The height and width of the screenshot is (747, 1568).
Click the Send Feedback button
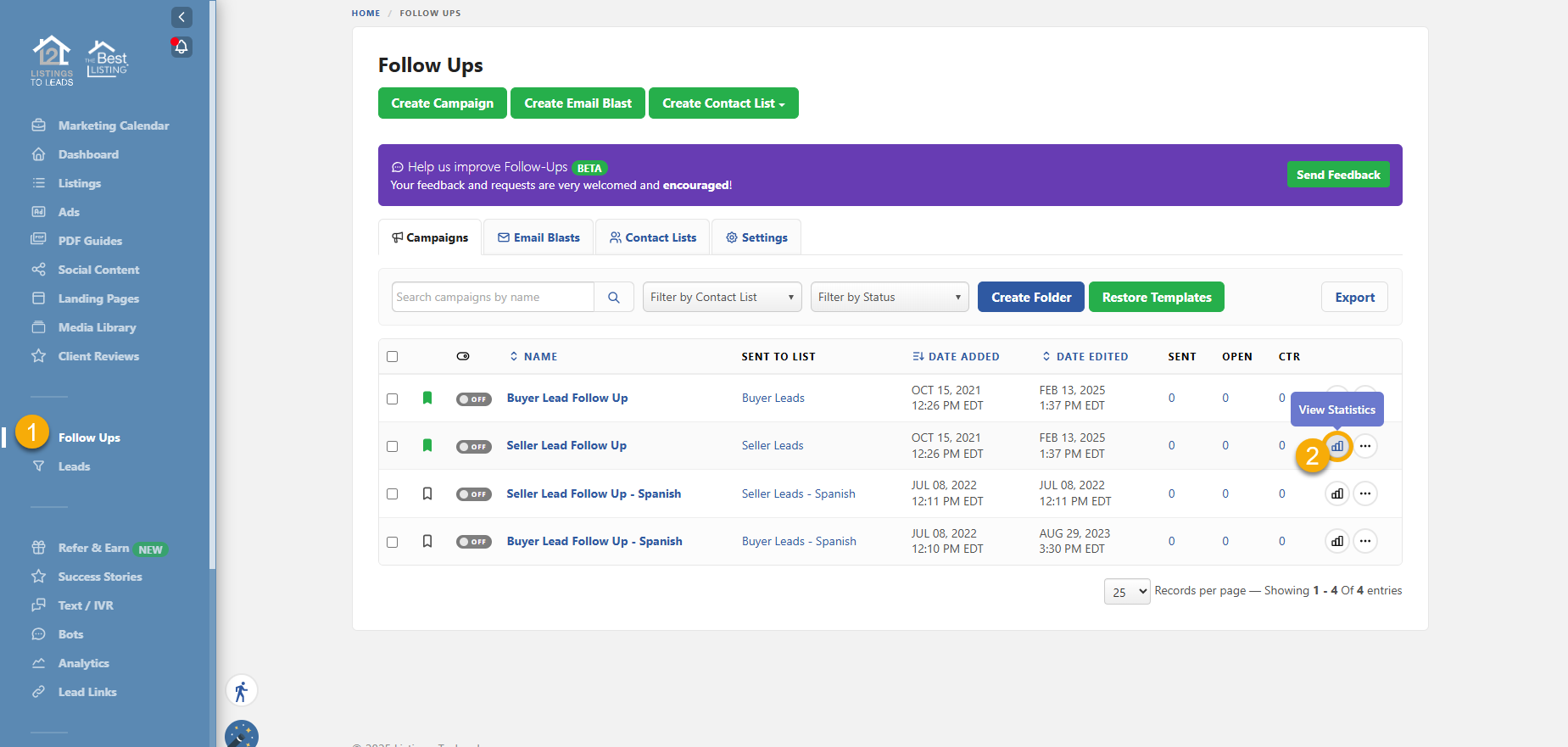tap(1337, 175)
